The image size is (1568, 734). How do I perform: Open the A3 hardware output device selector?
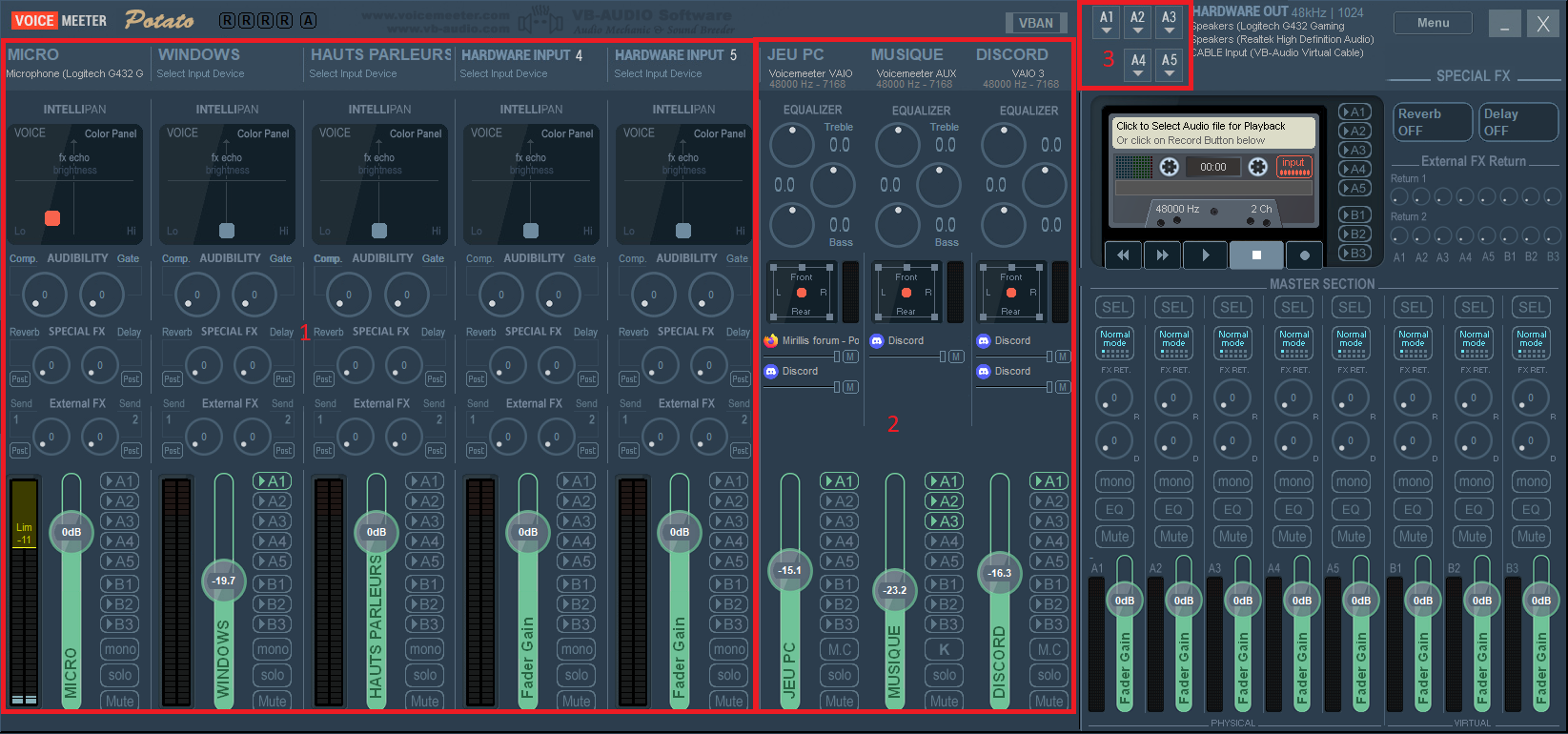tap(1170, 23)
